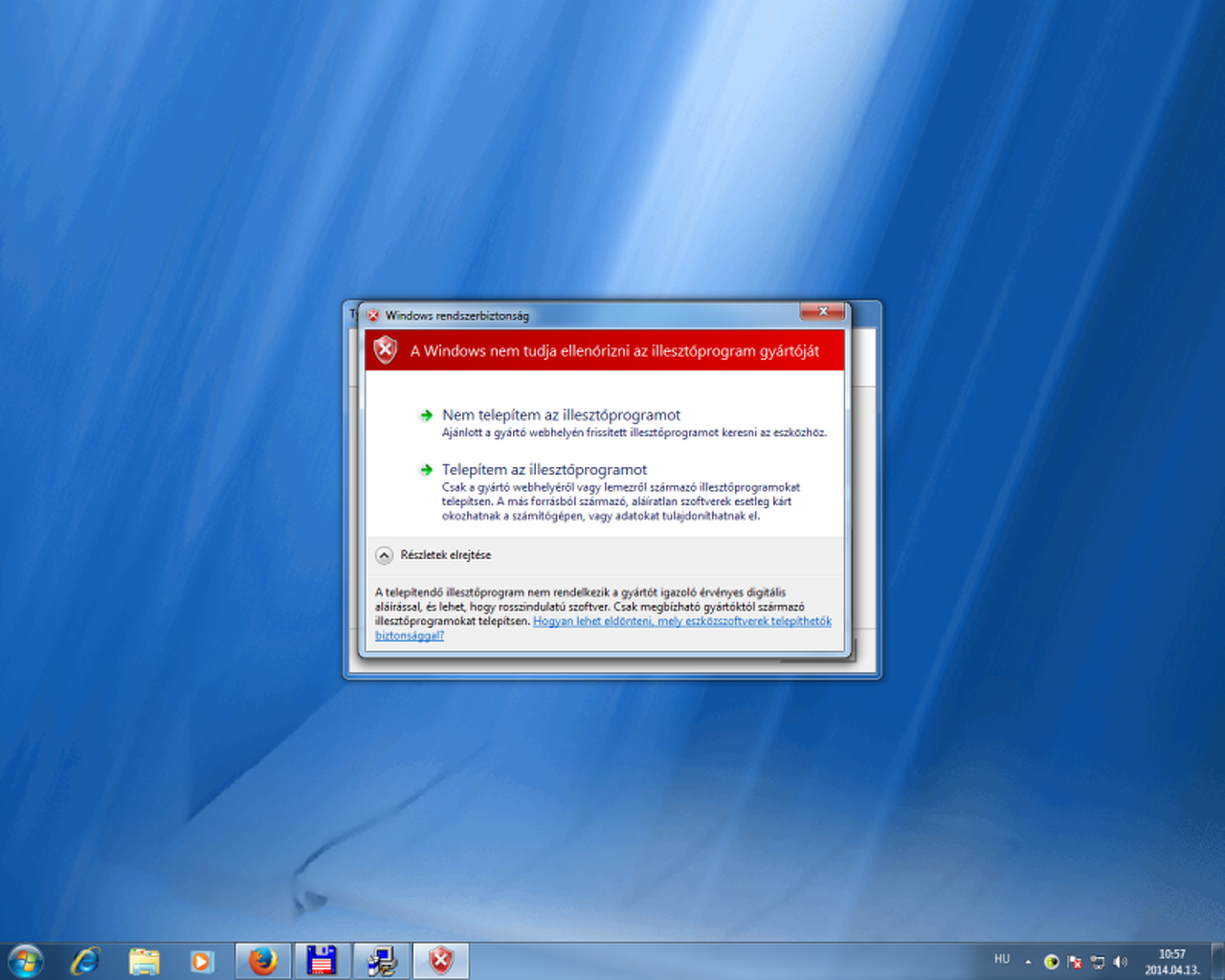
Task: Open Windows Explorer folder icon in taskbar
Action: click(x=144, y=961)
